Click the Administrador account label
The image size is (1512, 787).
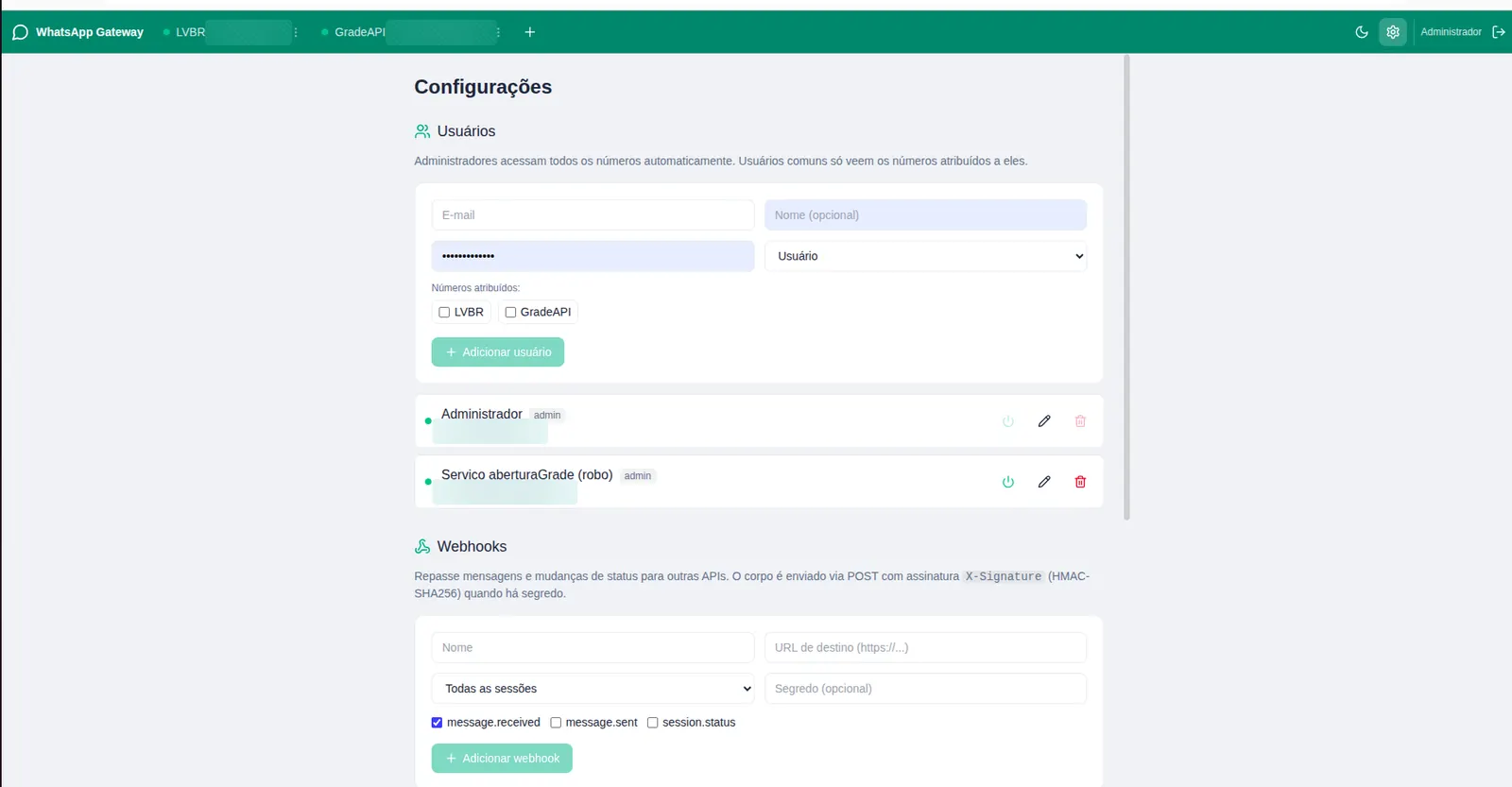coord(1451,32)
